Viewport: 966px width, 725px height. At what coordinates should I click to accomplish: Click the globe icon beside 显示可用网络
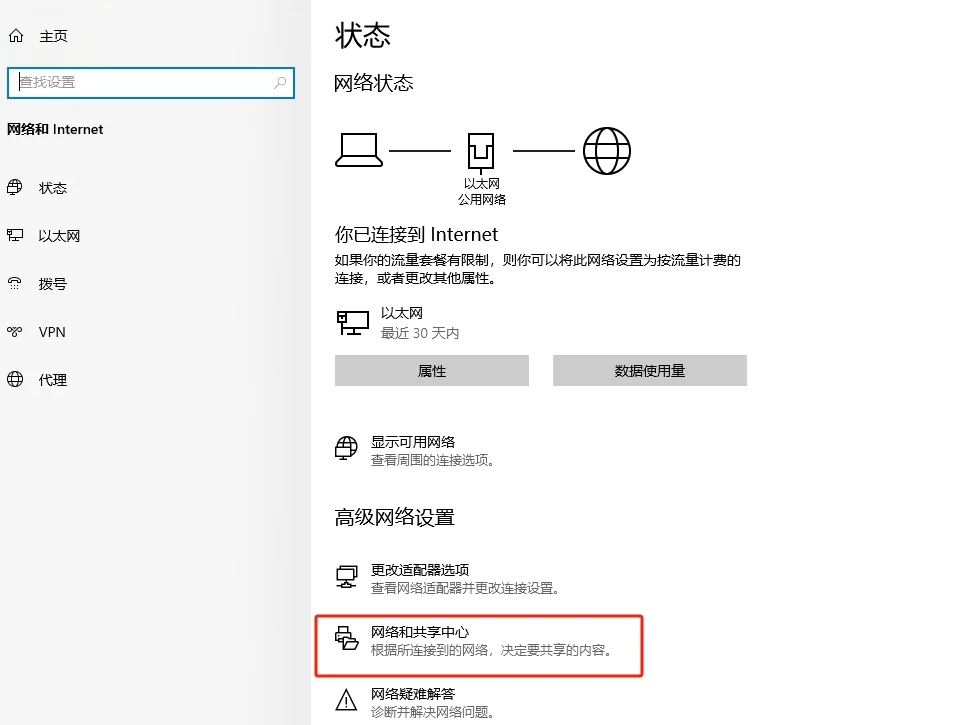coord(346,448)
